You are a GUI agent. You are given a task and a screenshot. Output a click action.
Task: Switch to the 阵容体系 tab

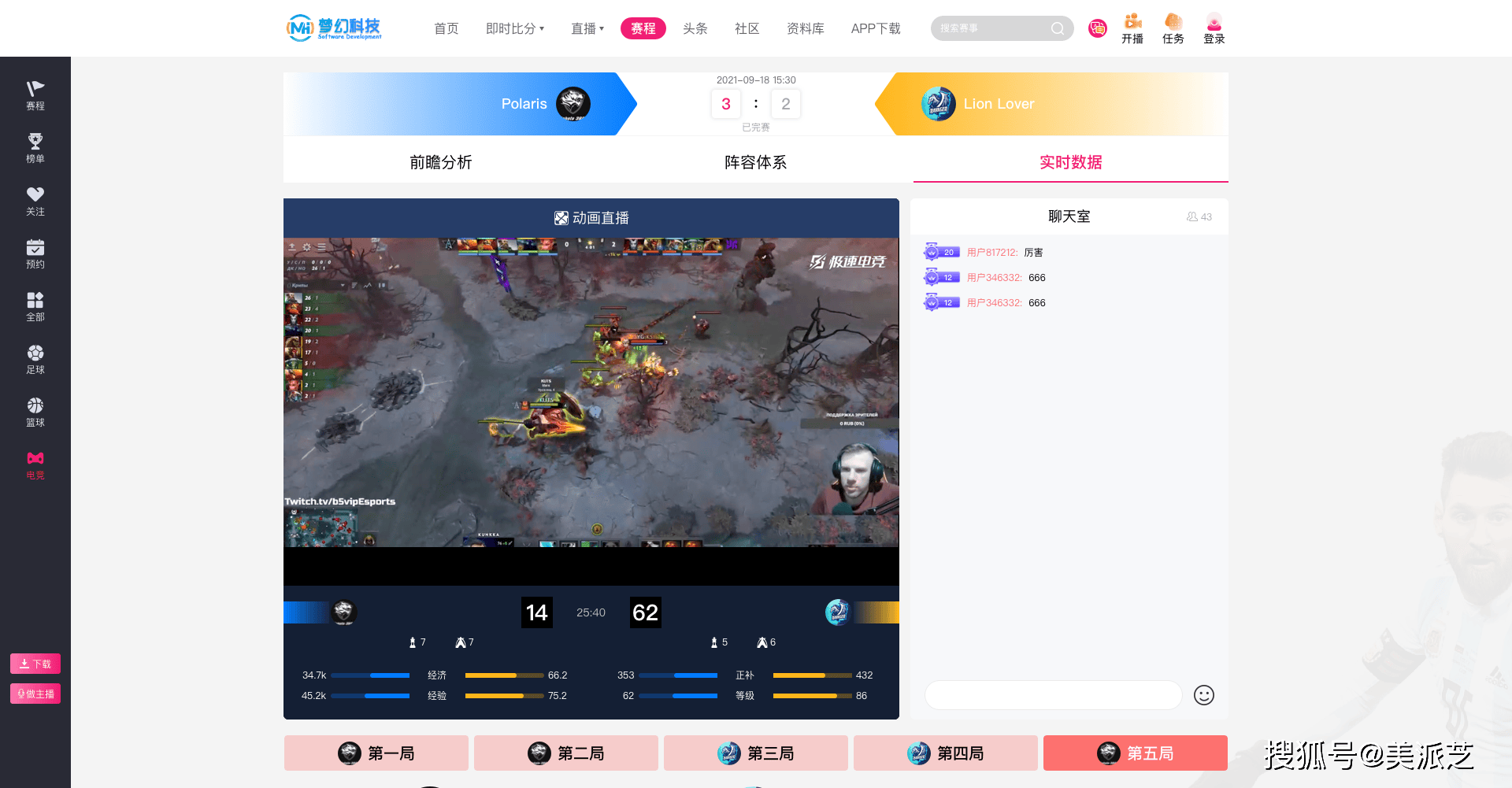[x=756, y=162]
